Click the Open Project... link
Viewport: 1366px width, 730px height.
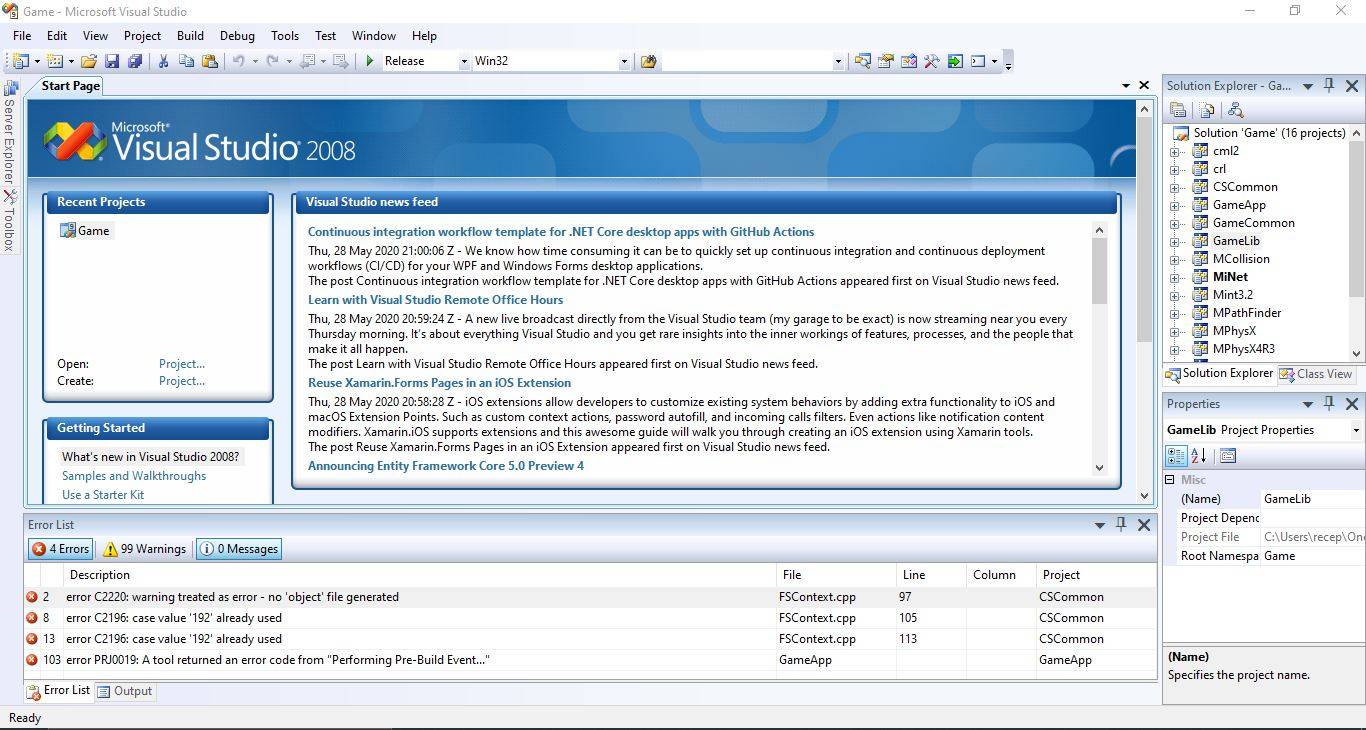tap(182, 364)
